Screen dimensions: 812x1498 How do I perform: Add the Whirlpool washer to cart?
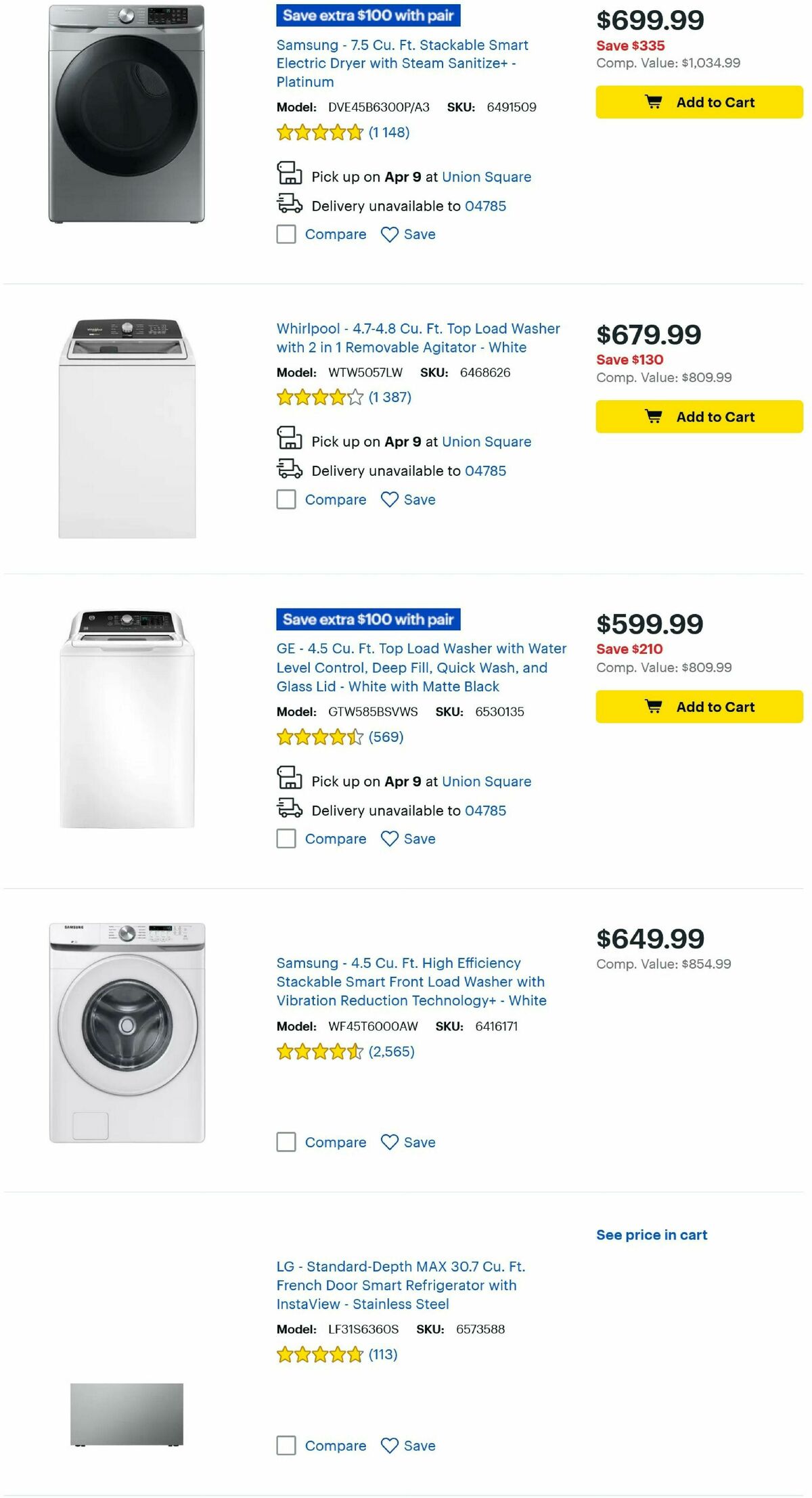[x=699, y=416]
